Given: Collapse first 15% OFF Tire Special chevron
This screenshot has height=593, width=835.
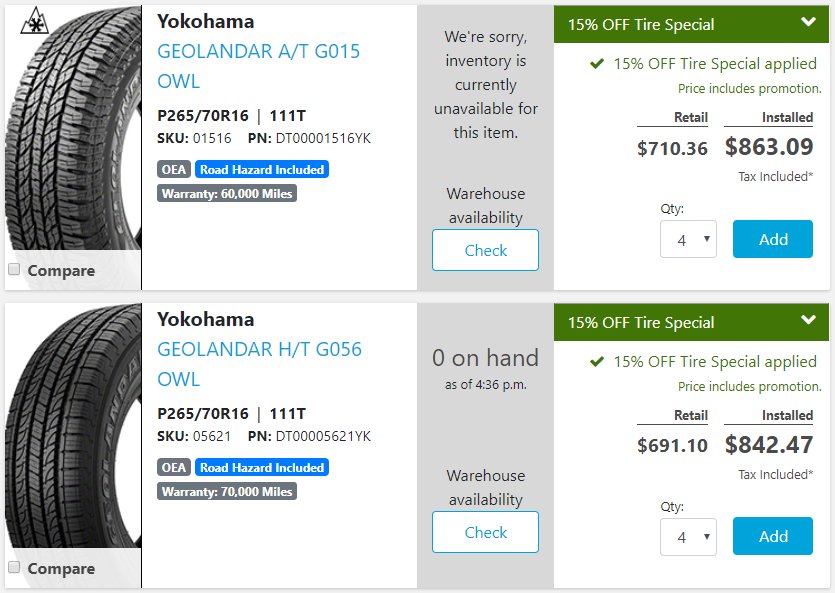Looking at the screenshot, I should [808, 22].
